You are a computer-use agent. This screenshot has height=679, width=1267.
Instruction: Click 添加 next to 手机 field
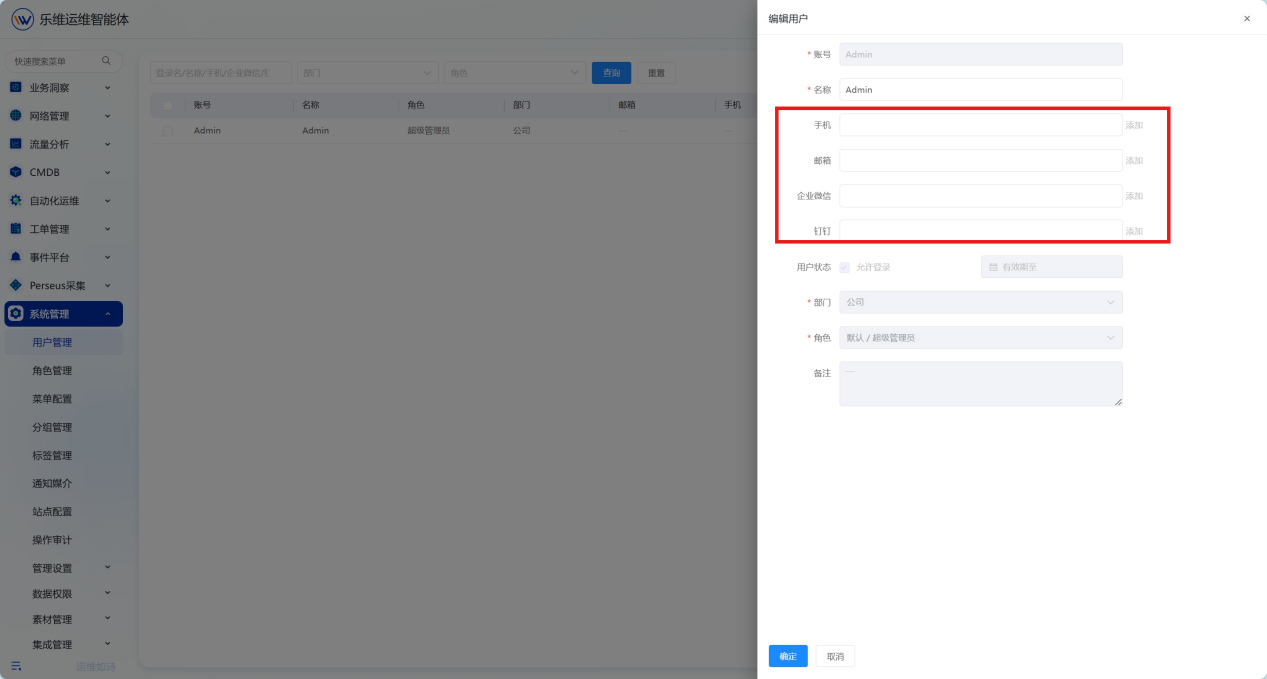pos(1134,125)
